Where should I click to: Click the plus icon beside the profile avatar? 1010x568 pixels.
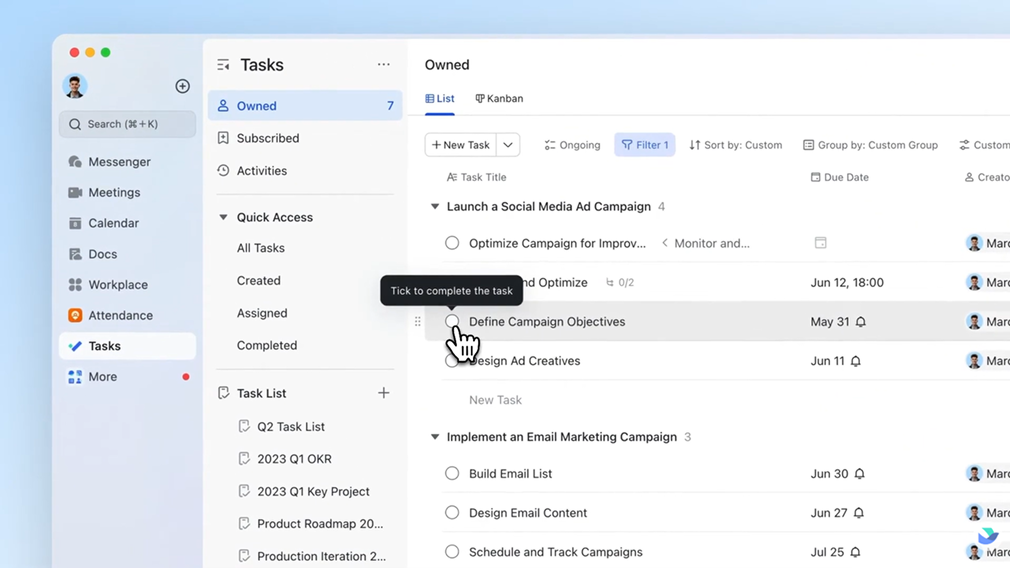pos(182,87)
